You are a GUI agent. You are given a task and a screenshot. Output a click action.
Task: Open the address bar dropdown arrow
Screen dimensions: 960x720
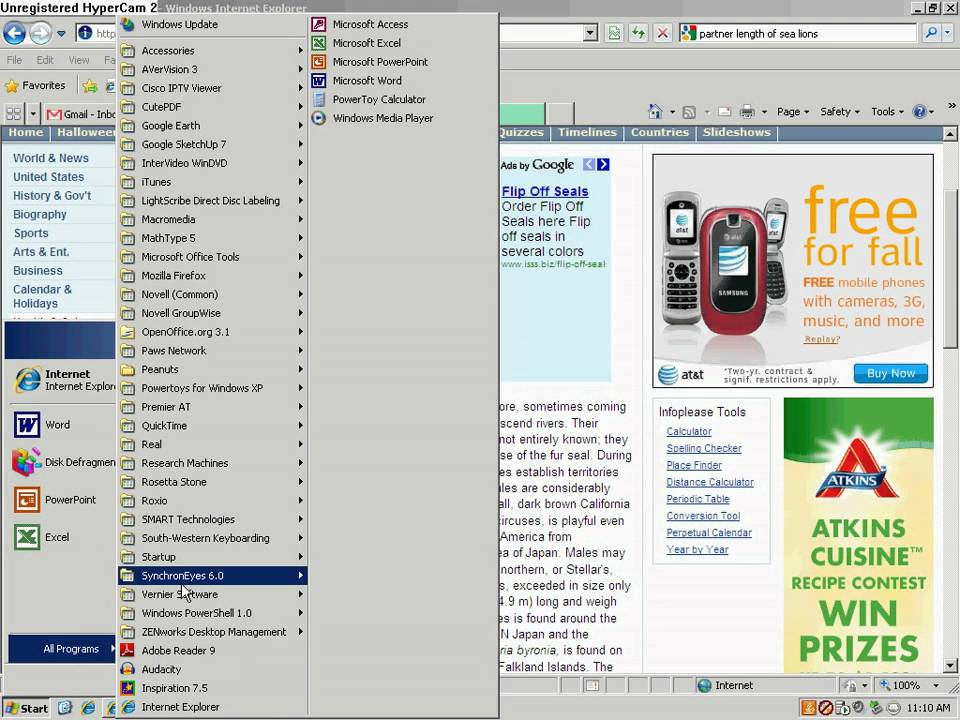(590, 33)
